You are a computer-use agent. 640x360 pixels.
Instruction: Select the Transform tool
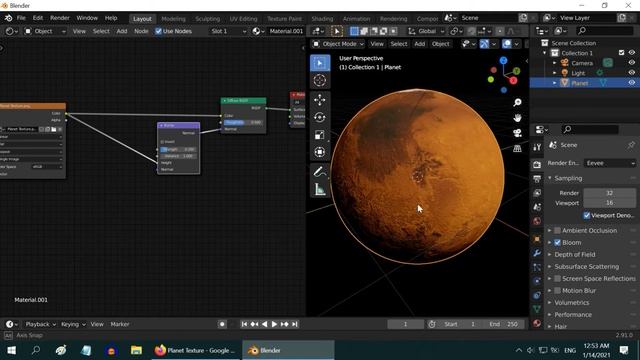click(320, 152)
